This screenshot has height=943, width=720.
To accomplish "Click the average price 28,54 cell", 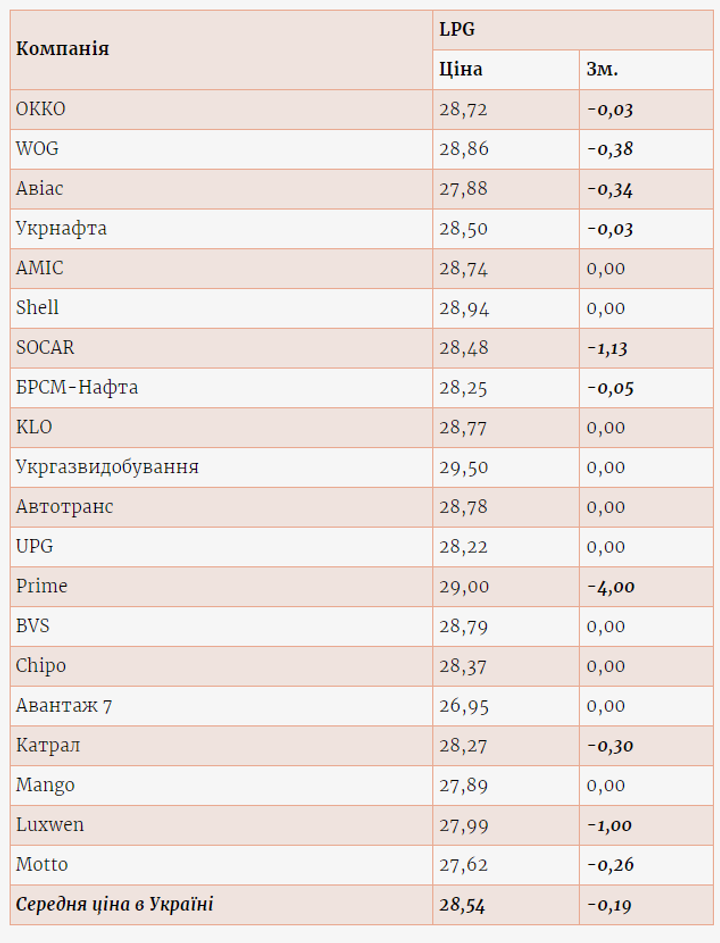I will pyautogui.click(x=463, y=905).
